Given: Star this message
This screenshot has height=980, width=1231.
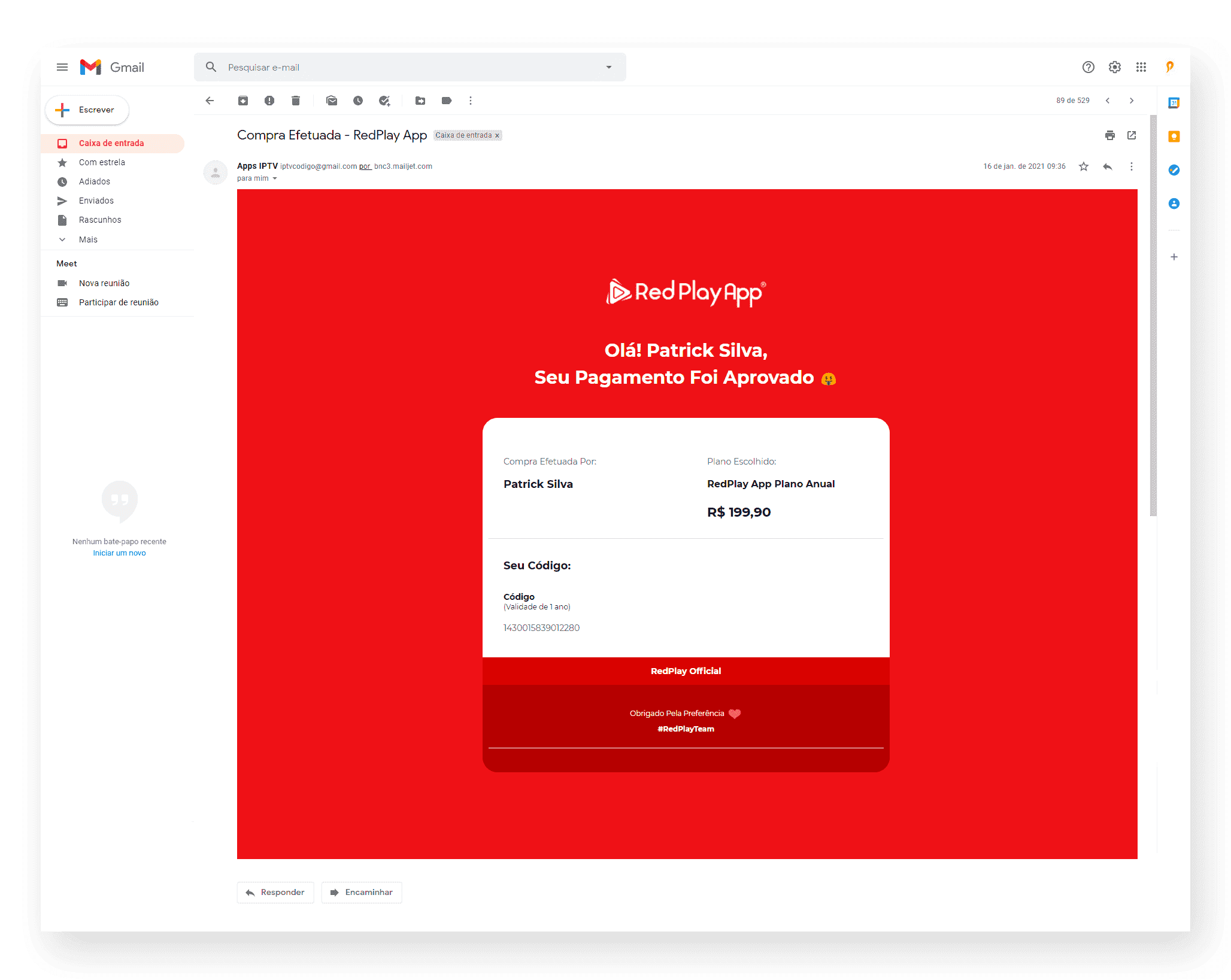Looking at the screenshot, I should [x=1084, y=166].
